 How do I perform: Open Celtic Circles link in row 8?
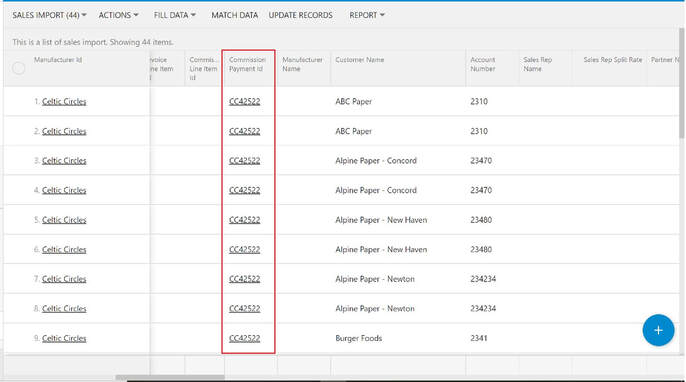coord(64,308)
